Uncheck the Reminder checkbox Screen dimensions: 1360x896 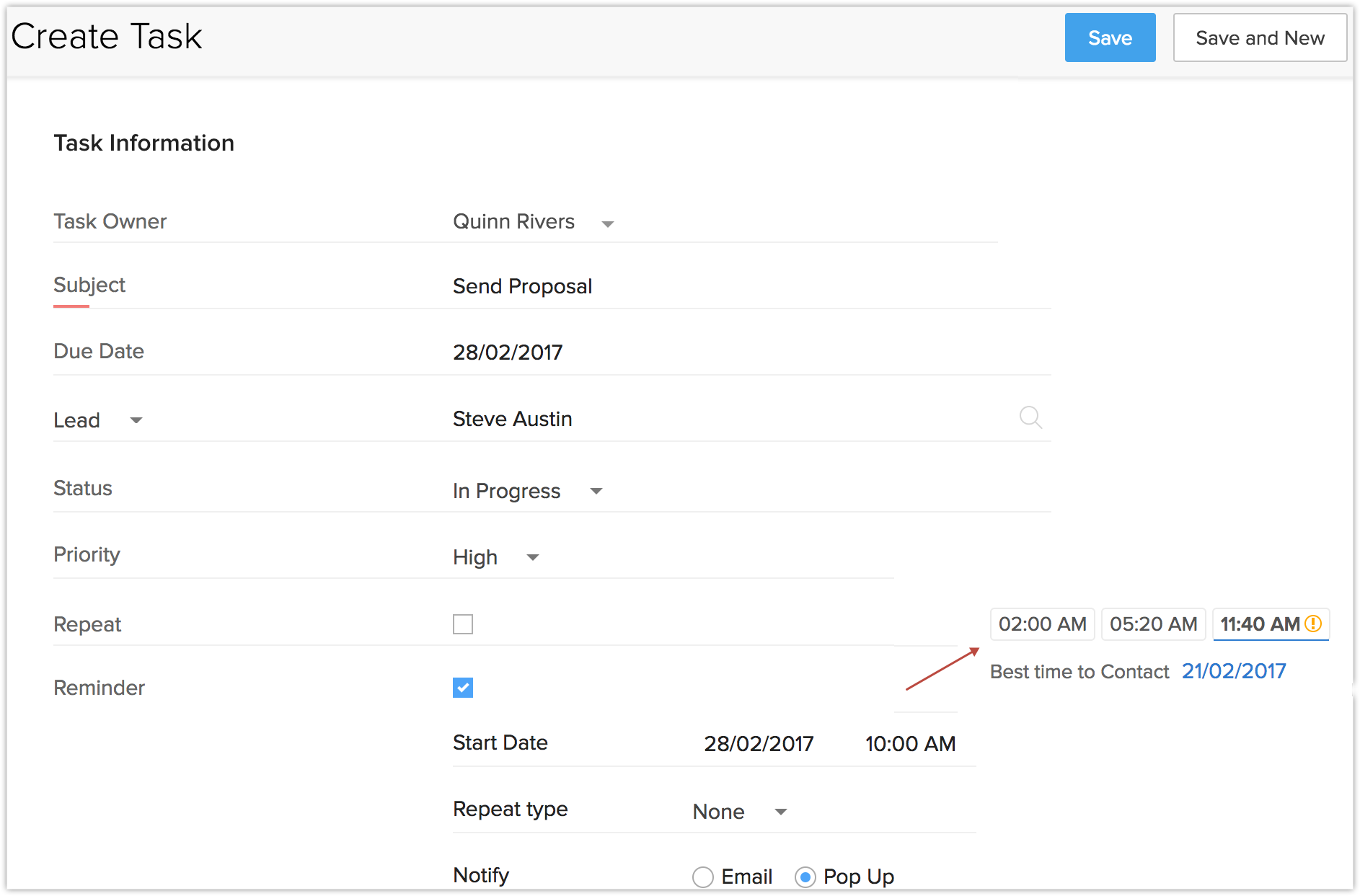[x=463, y=688]
